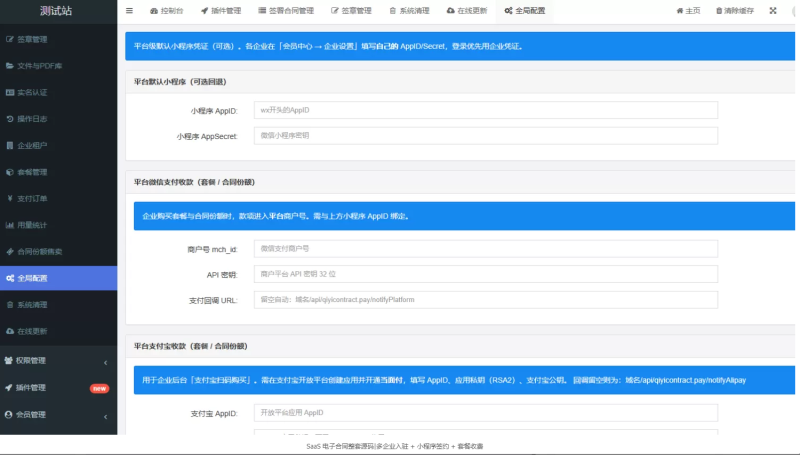Switch to the top 签章管理 tab
800x455 pixels.
[x=351, y=11]
